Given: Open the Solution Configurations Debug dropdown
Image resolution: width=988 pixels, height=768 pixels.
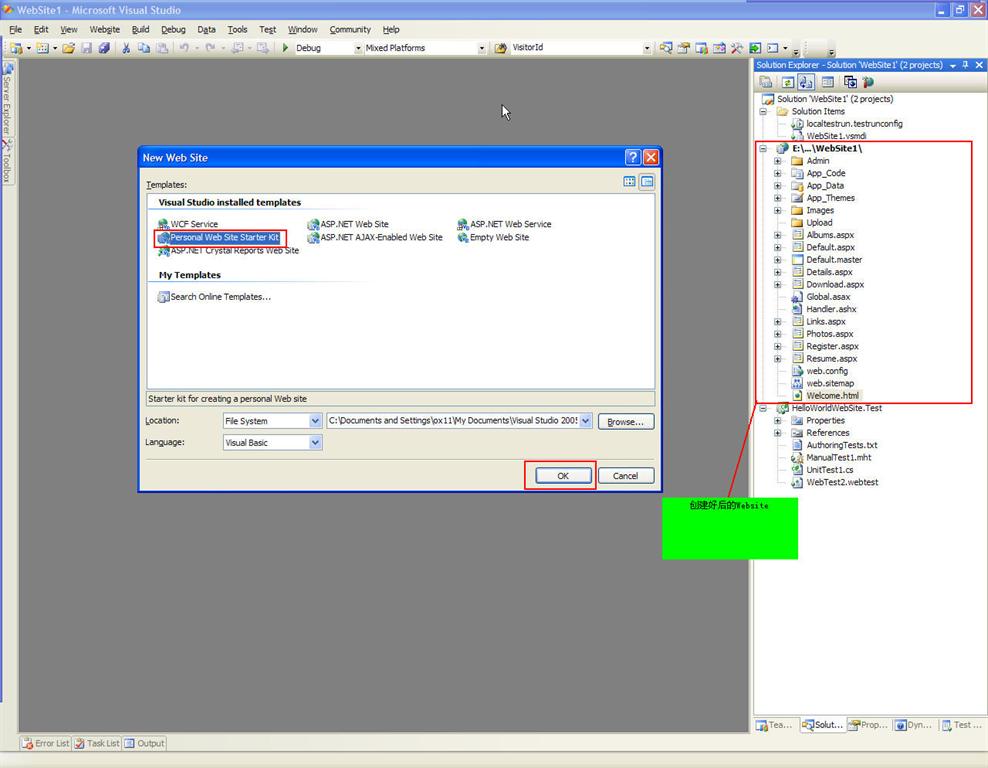Looking at the screenshot, I should (358, 48).
